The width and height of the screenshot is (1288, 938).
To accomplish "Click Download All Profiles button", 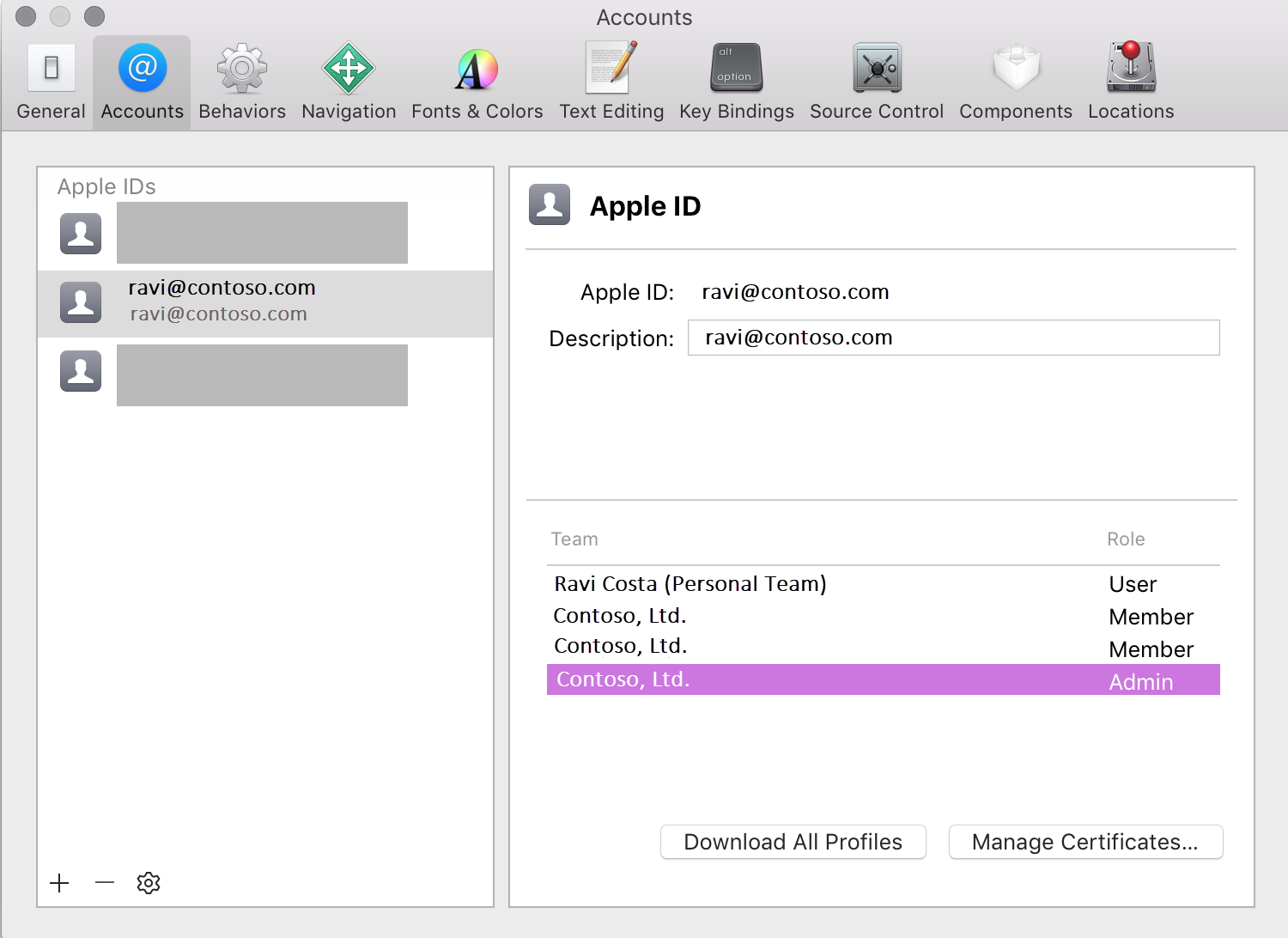I will pos(793,842).
